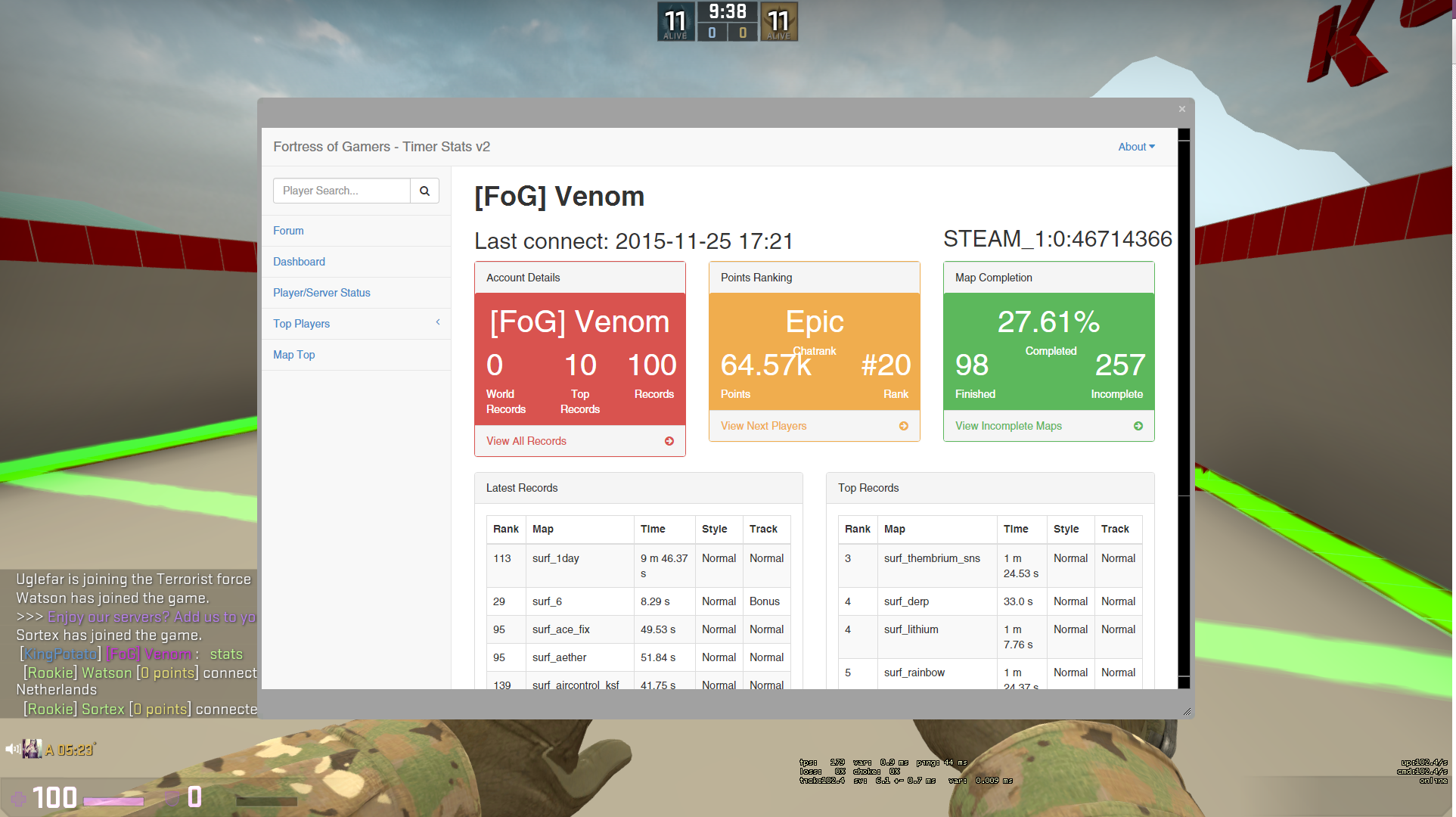Open the View Incomplete Maps link
1456x817 pixels.
(1008, 426)
